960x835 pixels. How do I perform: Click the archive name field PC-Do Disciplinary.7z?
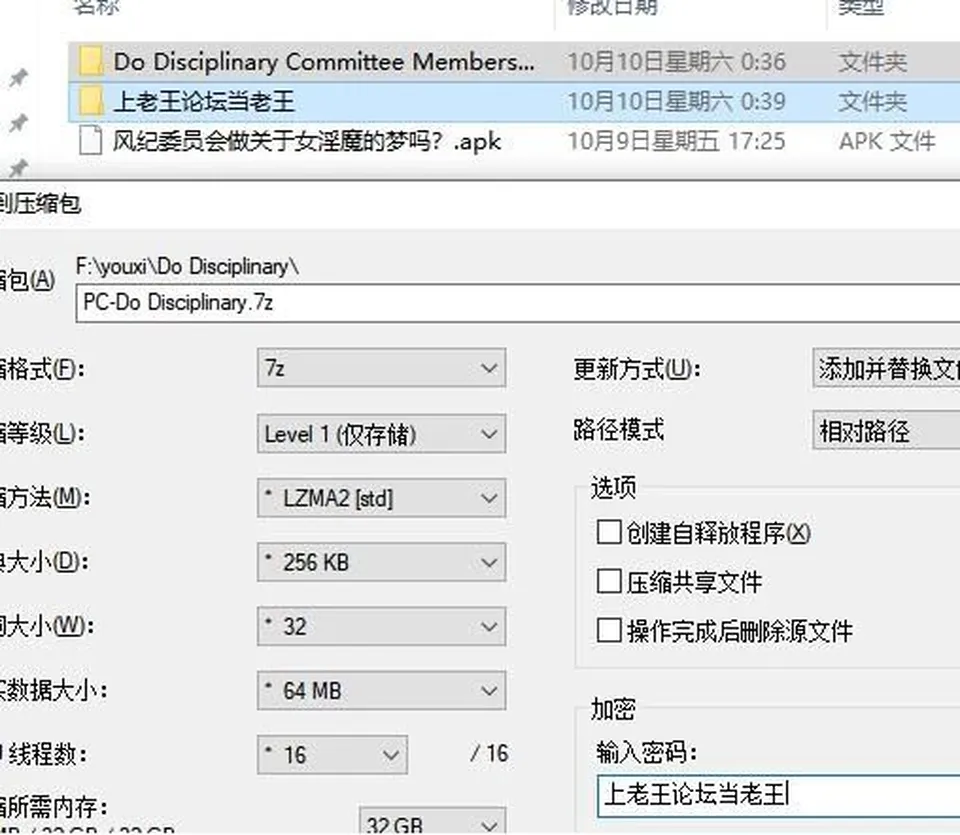(518, 302)
